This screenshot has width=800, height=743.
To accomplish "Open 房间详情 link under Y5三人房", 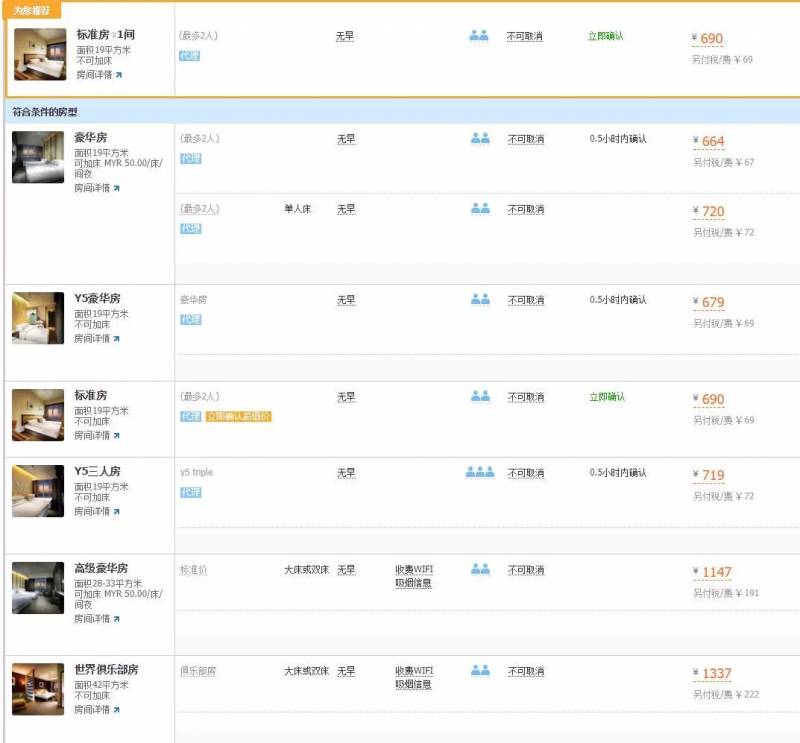I will [x=97, y=511].
